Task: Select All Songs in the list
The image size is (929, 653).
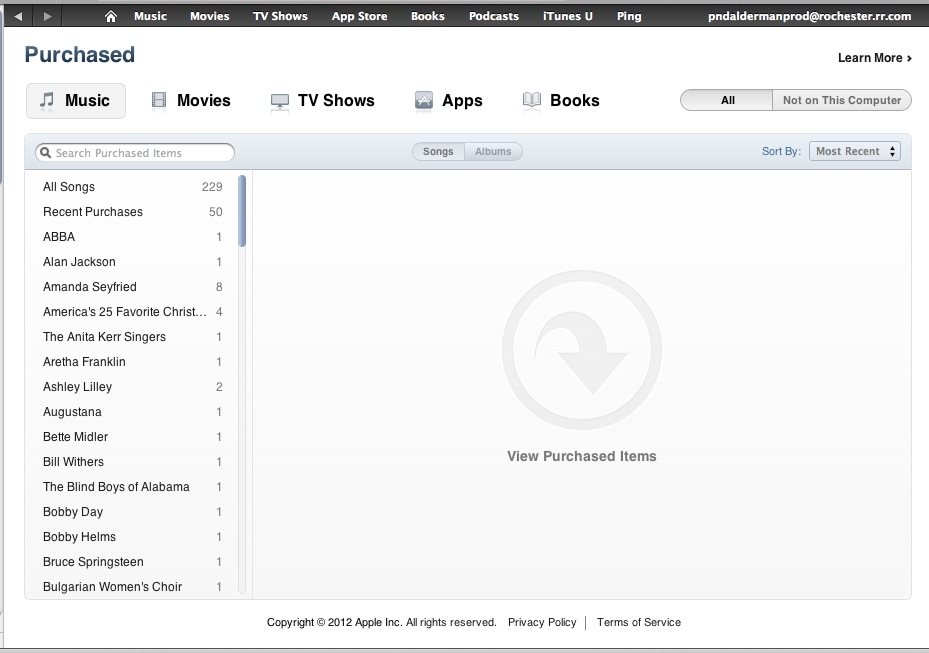Action: (x=133, y=187)
